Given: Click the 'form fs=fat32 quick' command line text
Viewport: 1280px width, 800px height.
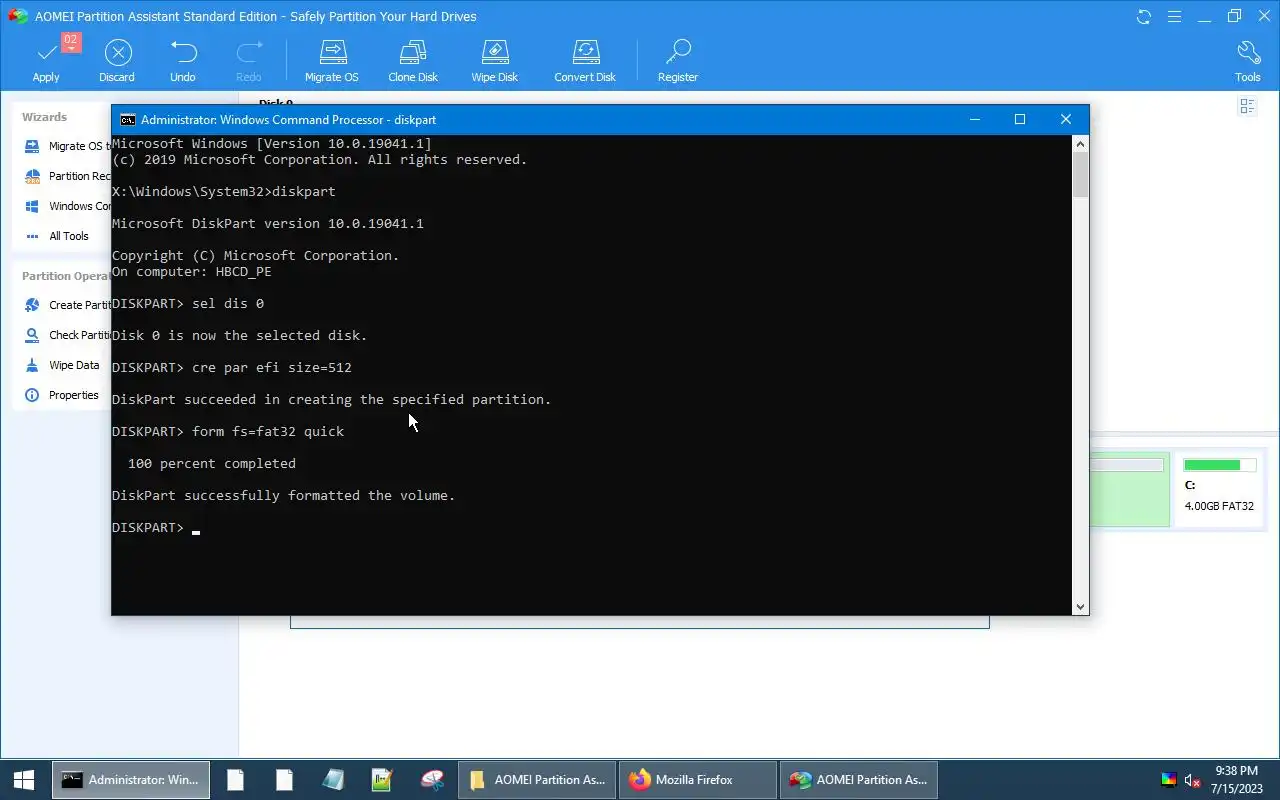Looking at the screenshot, I should [x=268, y=431].
